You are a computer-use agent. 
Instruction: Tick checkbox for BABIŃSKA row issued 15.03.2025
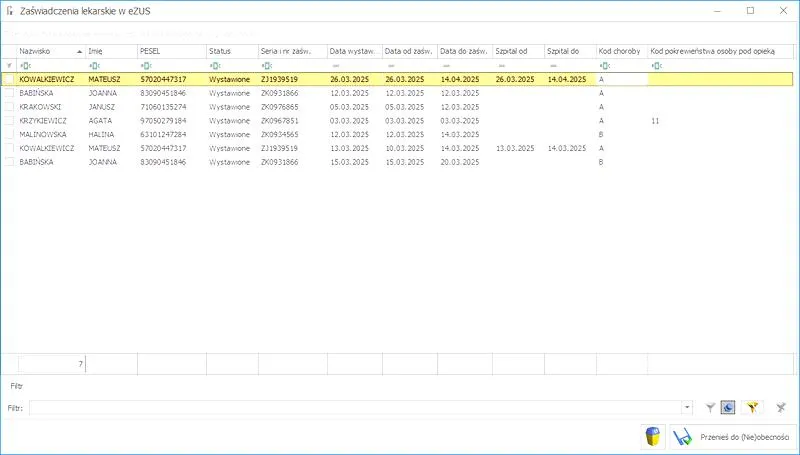(x=9, y=162)
